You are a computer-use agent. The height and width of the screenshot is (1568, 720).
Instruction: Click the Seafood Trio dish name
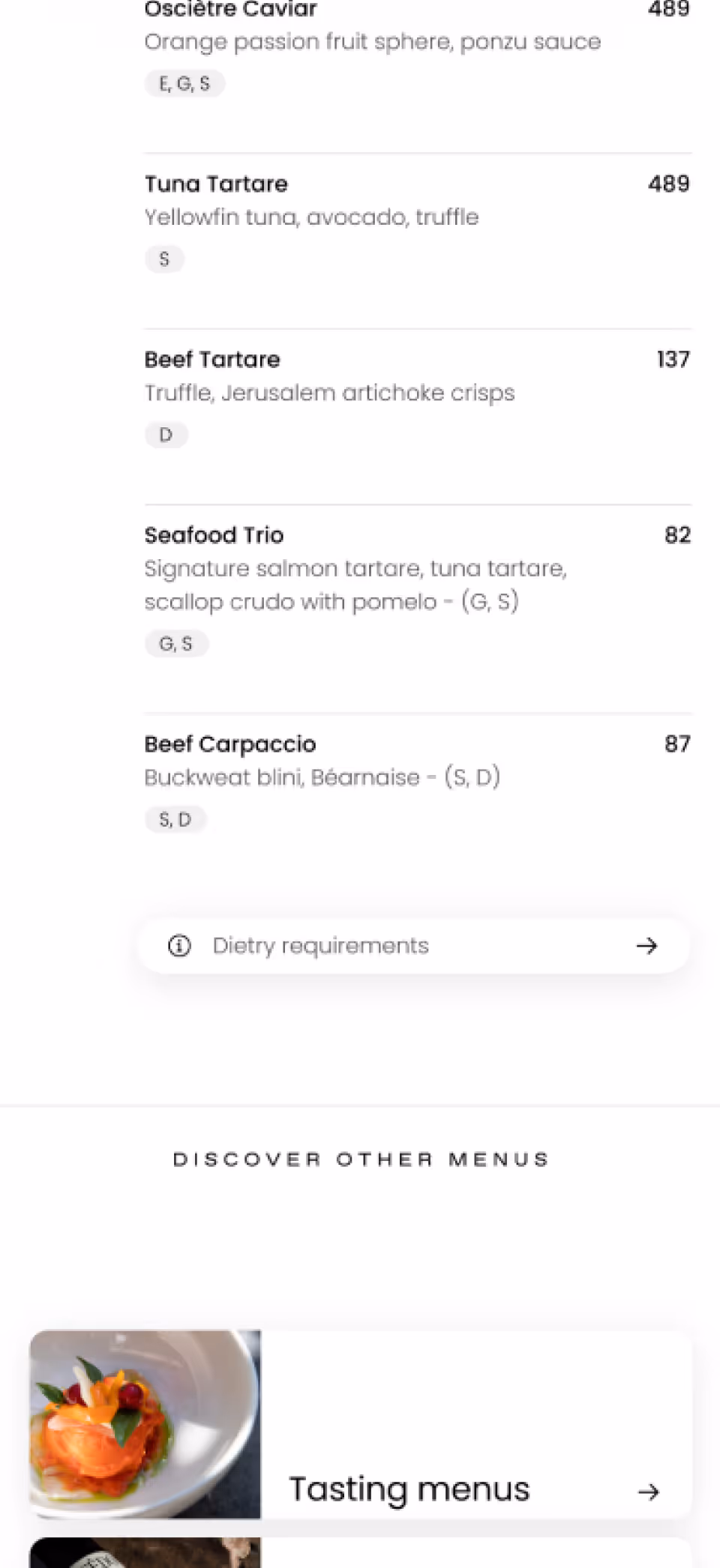tap(214, 535)
